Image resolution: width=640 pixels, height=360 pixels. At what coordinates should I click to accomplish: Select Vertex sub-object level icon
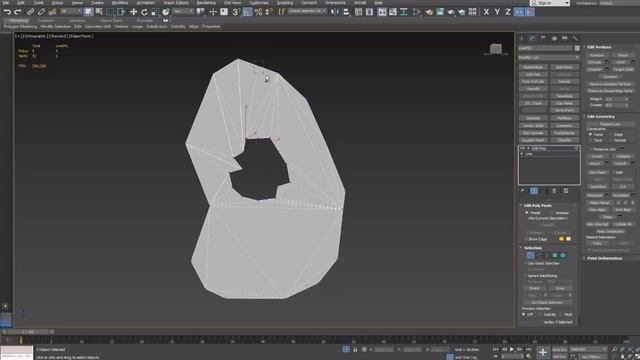(x=530, y=255)
